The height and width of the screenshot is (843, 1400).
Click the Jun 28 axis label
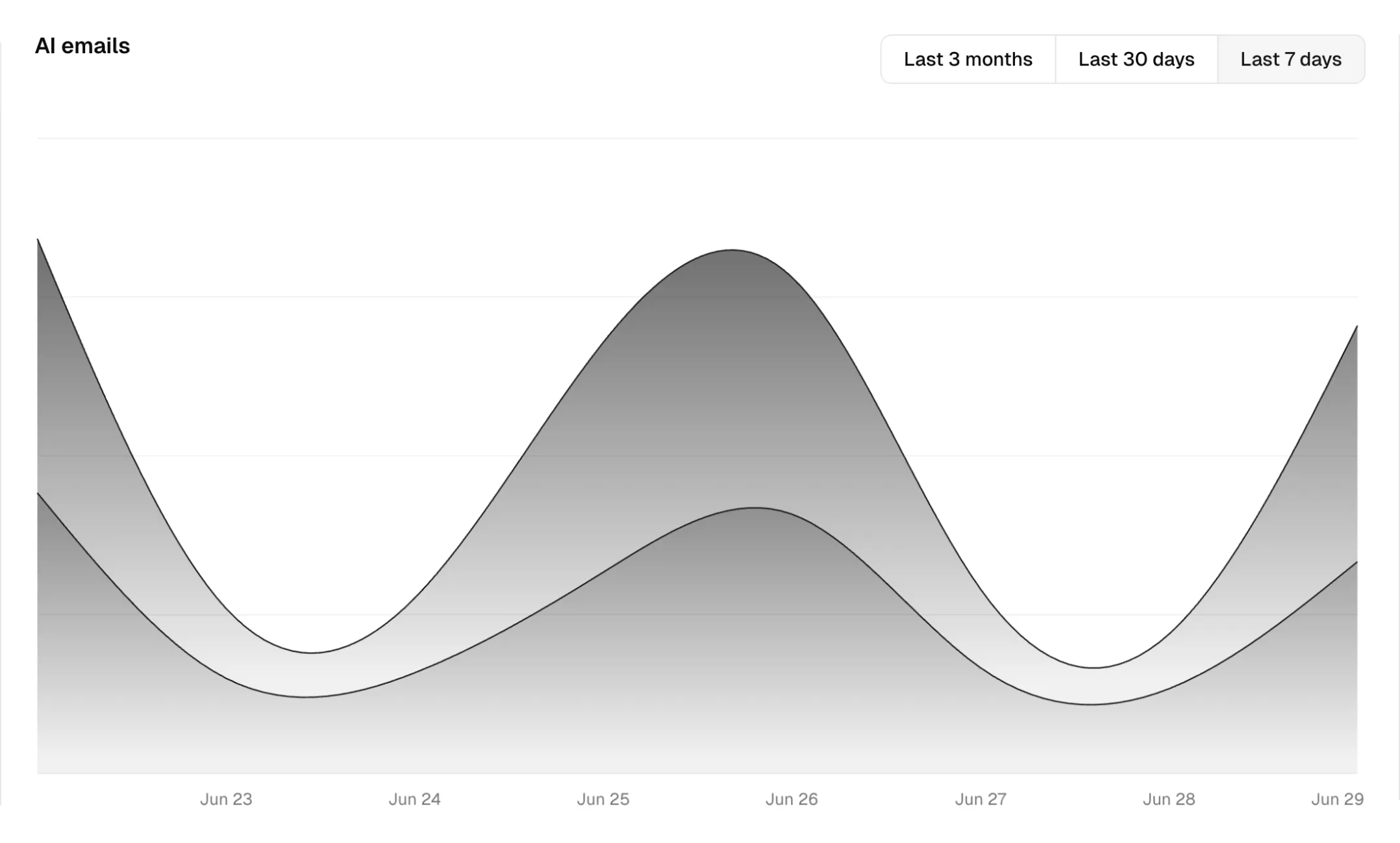(1168, 799)
